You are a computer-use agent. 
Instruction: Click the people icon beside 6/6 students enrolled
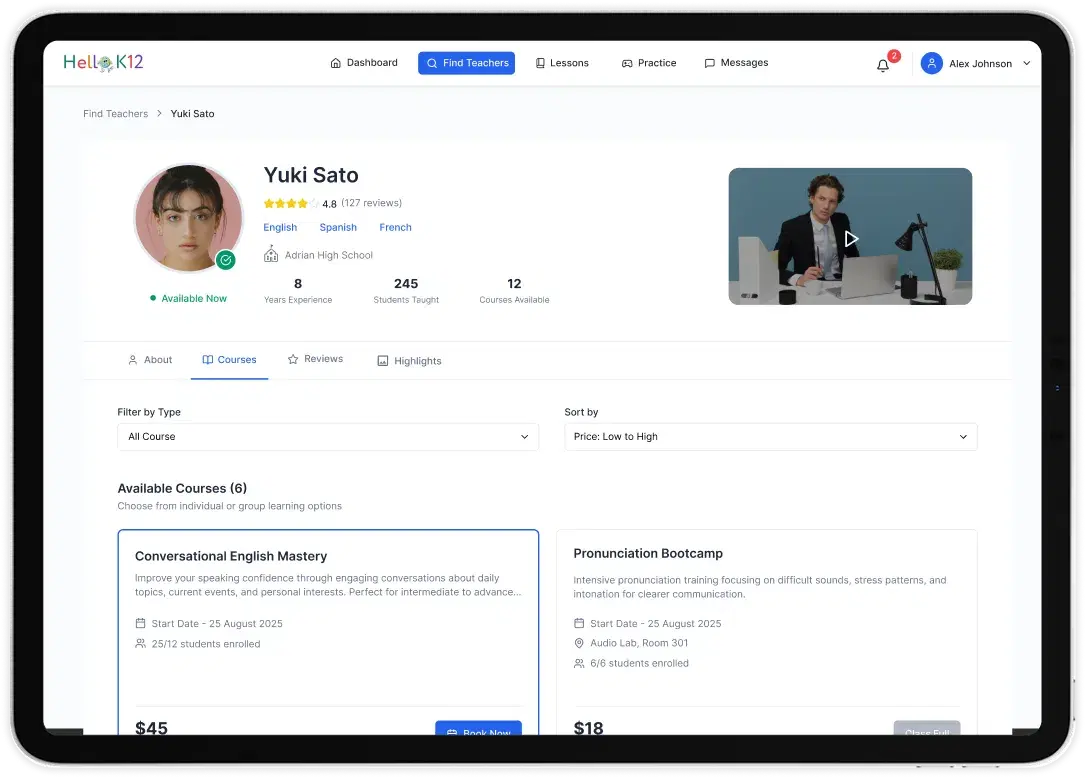pyautogui.click(x=579, y=663)
